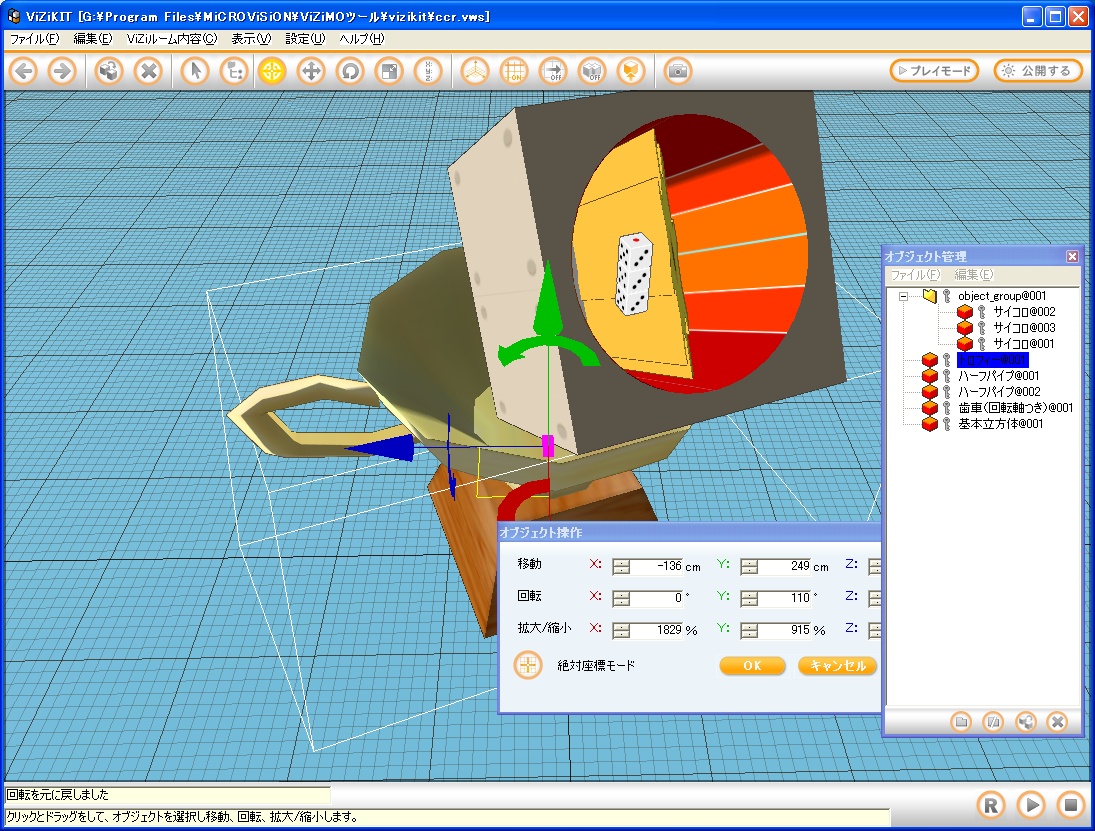Click the プレイモード button

coord(934,71)
